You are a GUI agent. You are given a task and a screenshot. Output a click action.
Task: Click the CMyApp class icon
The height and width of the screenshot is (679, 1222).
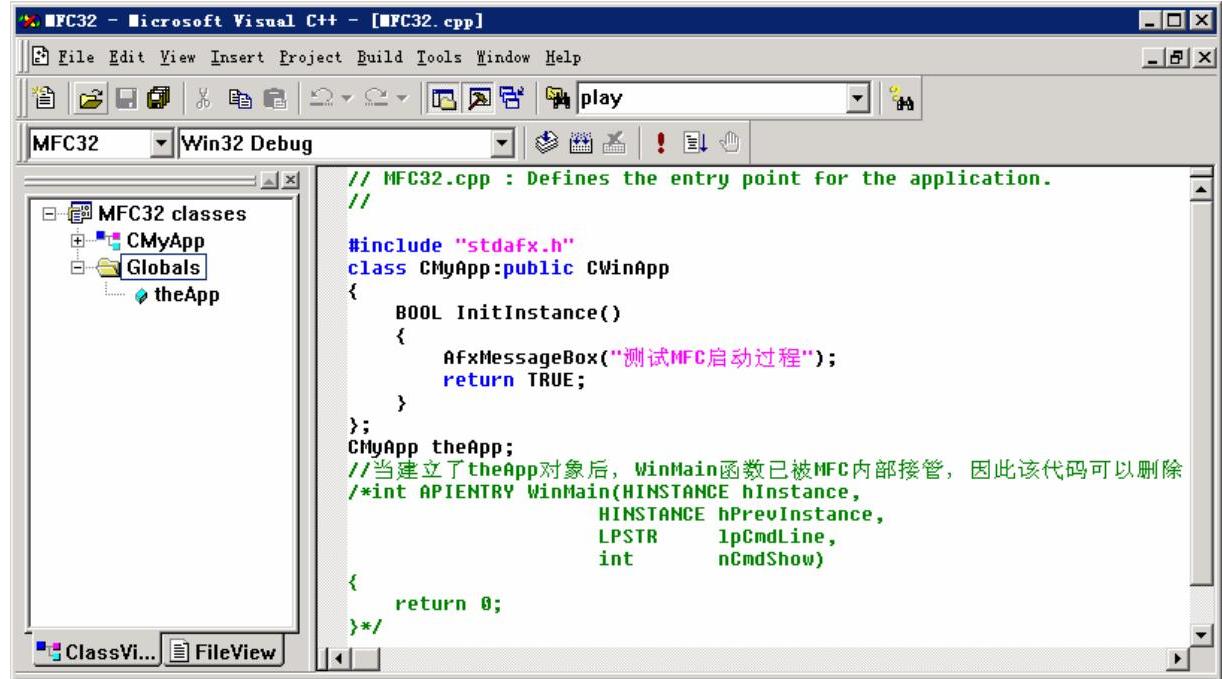pyautogui.click(x=106, y=241)
